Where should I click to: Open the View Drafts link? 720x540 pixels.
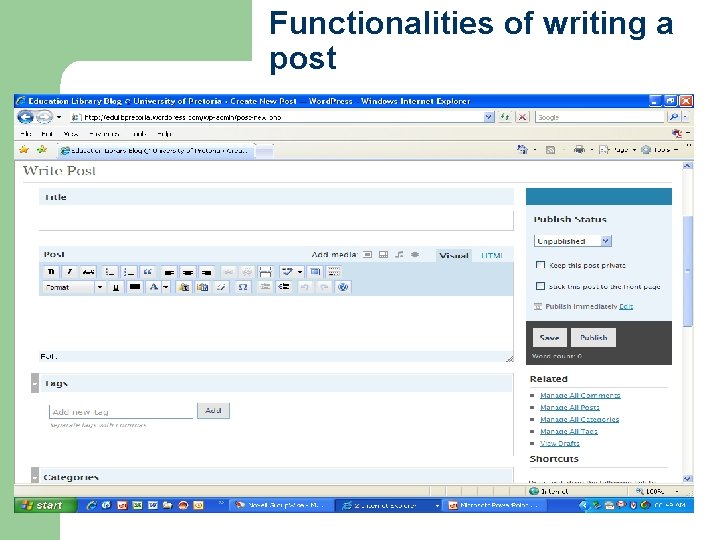(559, 443)
